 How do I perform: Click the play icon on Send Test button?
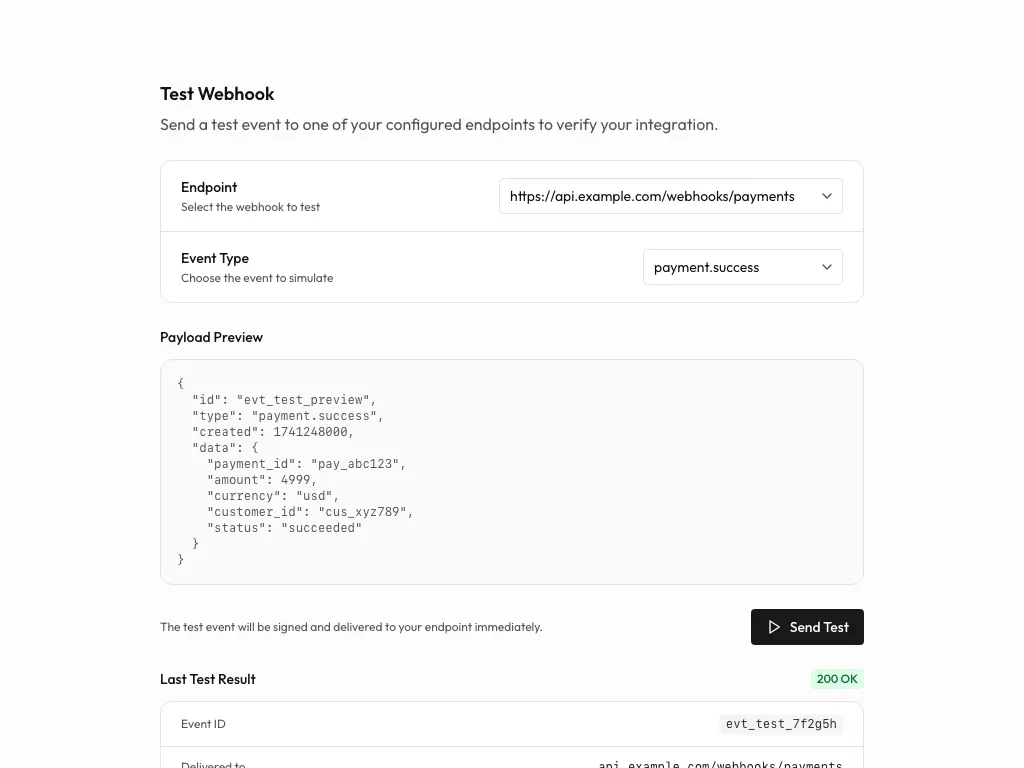(774, 627)
